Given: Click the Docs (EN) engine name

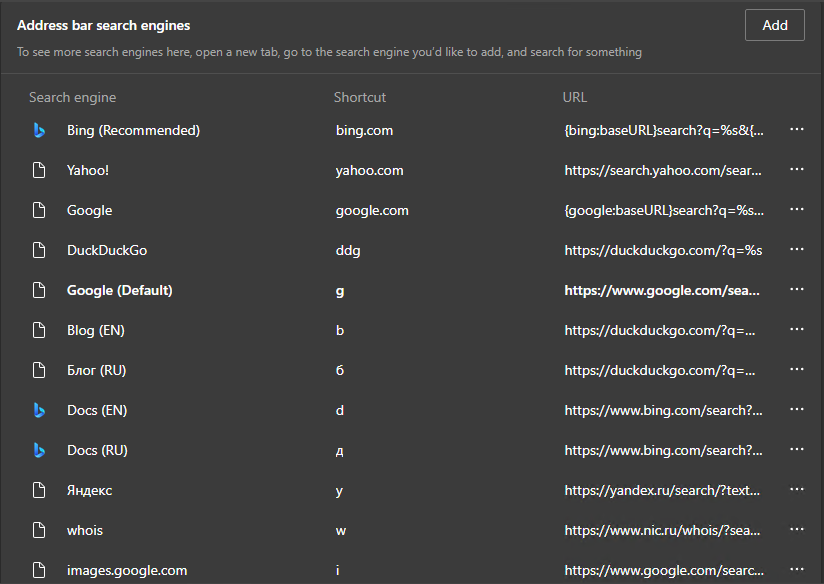Looking at the screenshot, I should tap(97, 410).
